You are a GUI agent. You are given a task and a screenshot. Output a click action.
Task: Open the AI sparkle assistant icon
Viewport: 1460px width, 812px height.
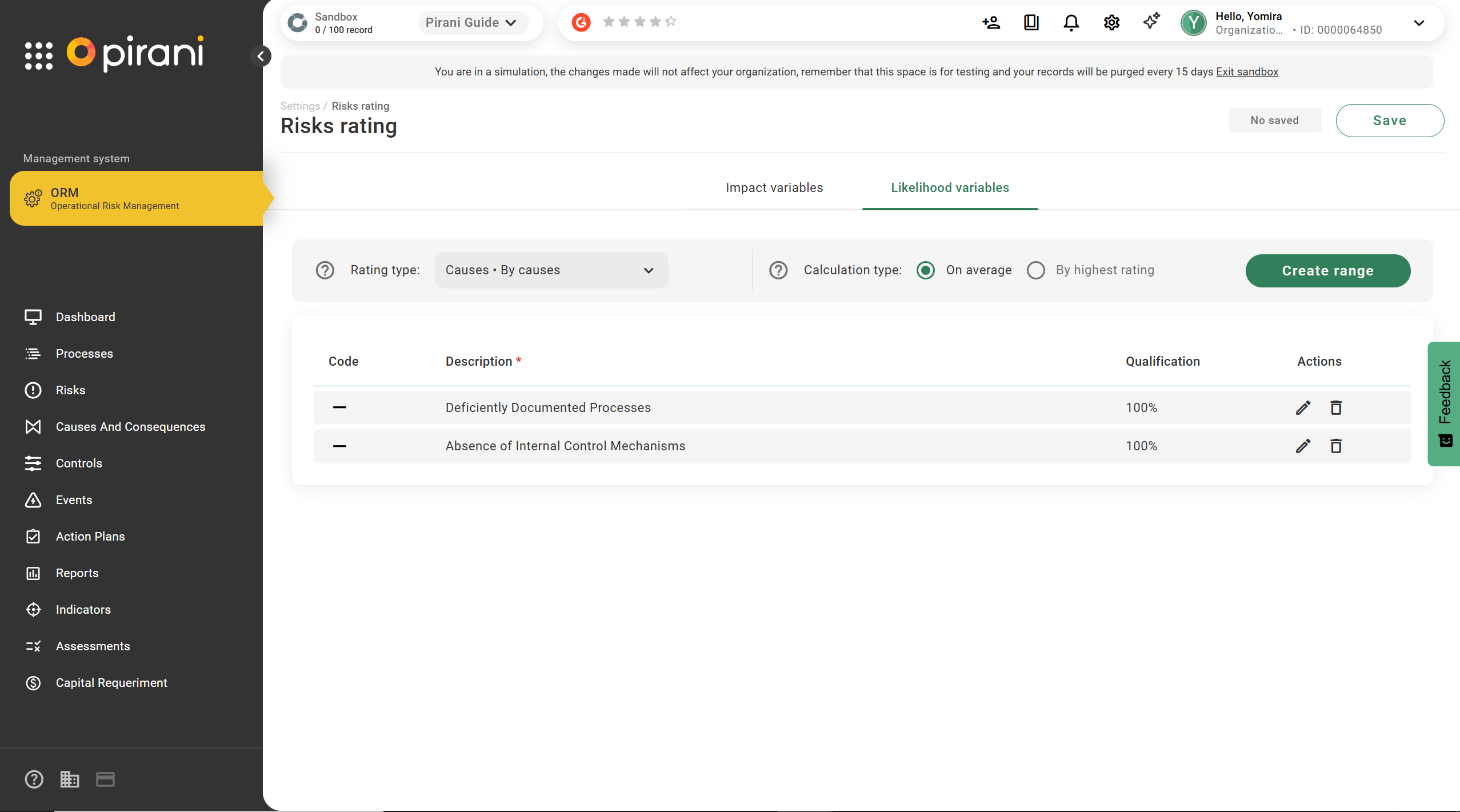1151,22
